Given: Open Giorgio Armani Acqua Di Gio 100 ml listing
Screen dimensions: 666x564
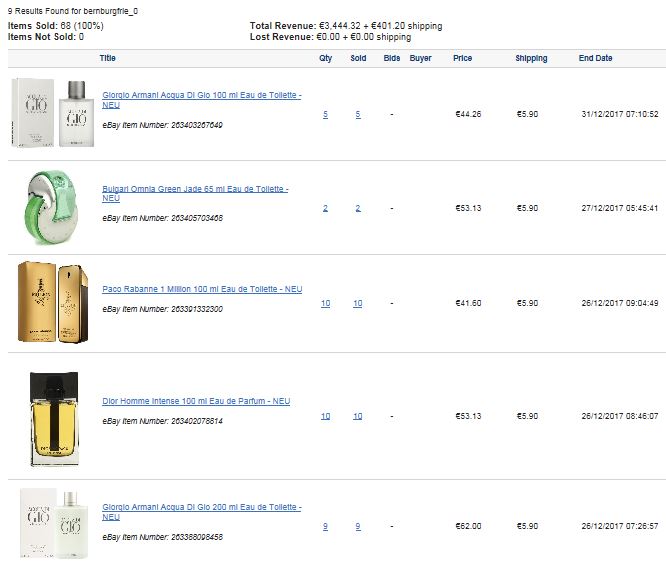Looking at the screenshot, I should coord(202,100).
